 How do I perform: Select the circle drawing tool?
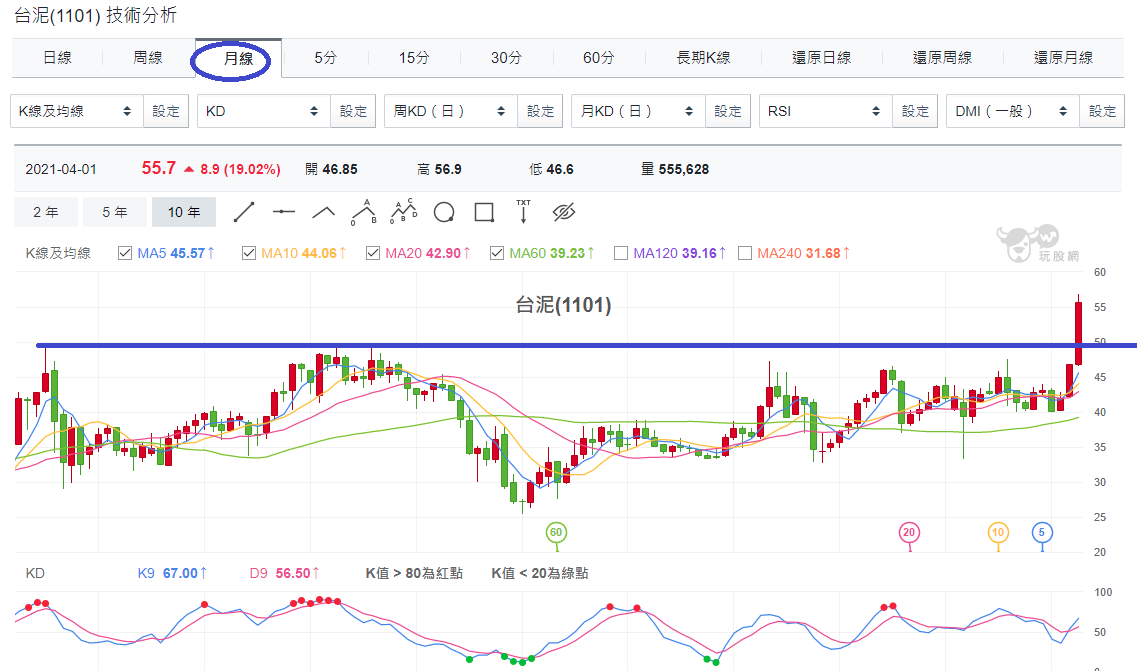(x=444, y=213)
